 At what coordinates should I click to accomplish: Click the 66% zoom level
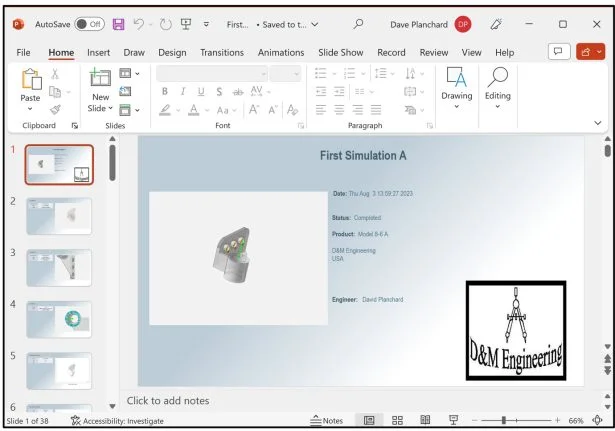[x=575, y=421]
